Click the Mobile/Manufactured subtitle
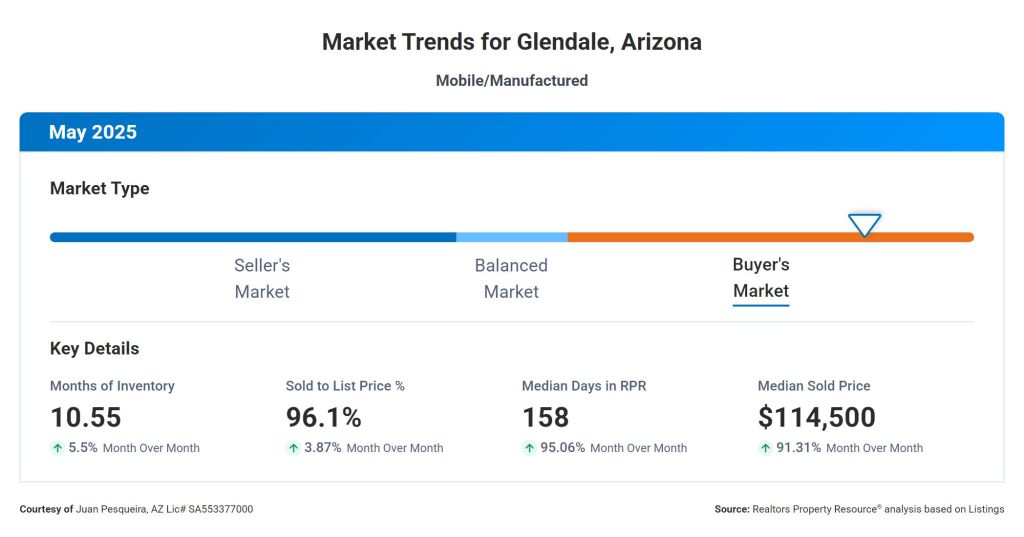 point(511,80)
